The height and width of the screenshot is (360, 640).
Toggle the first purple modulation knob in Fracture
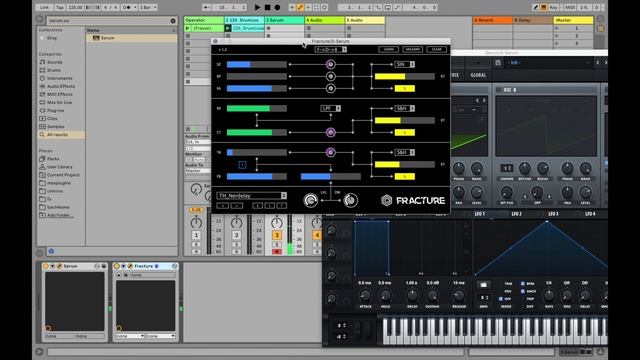tap(331, 64)
